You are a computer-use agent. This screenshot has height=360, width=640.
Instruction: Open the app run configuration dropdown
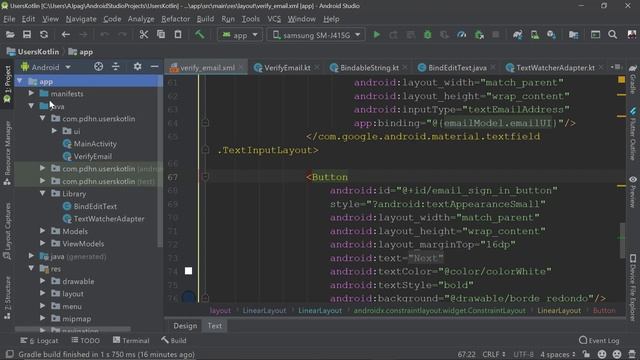pos(240,35)
